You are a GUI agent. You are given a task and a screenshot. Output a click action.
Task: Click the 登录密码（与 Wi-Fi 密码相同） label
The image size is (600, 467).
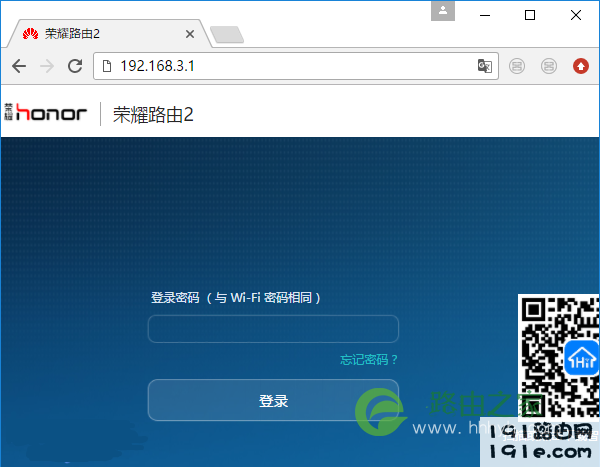(x=236, y=298)
